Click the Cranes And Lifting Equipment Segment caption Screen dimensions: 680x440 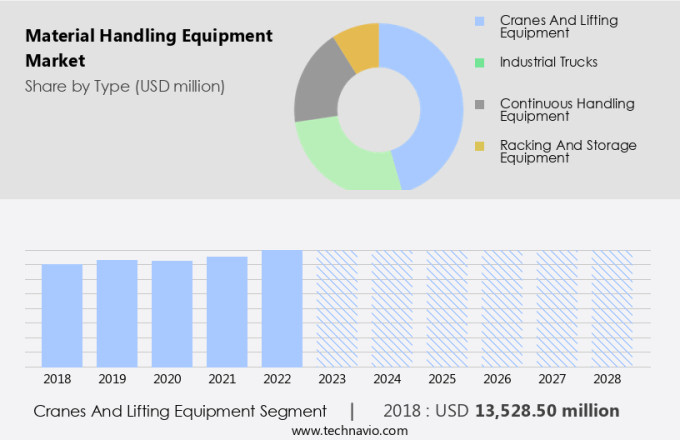click(x=180, y=411)
